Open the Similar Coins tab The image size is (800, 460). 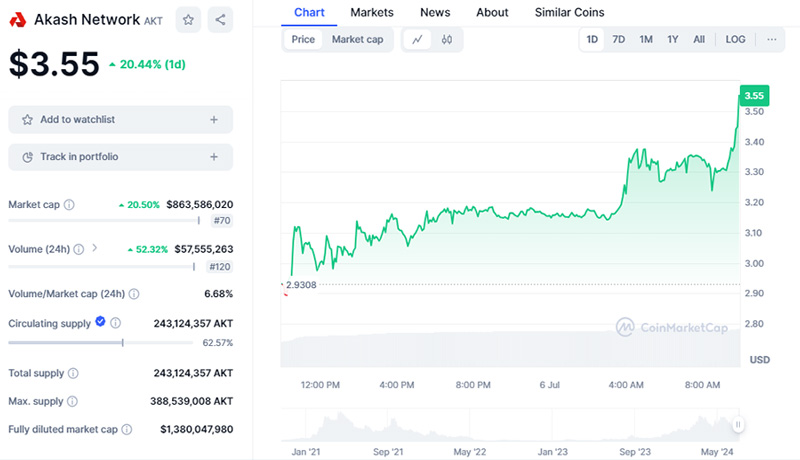[x=568, y=12]
